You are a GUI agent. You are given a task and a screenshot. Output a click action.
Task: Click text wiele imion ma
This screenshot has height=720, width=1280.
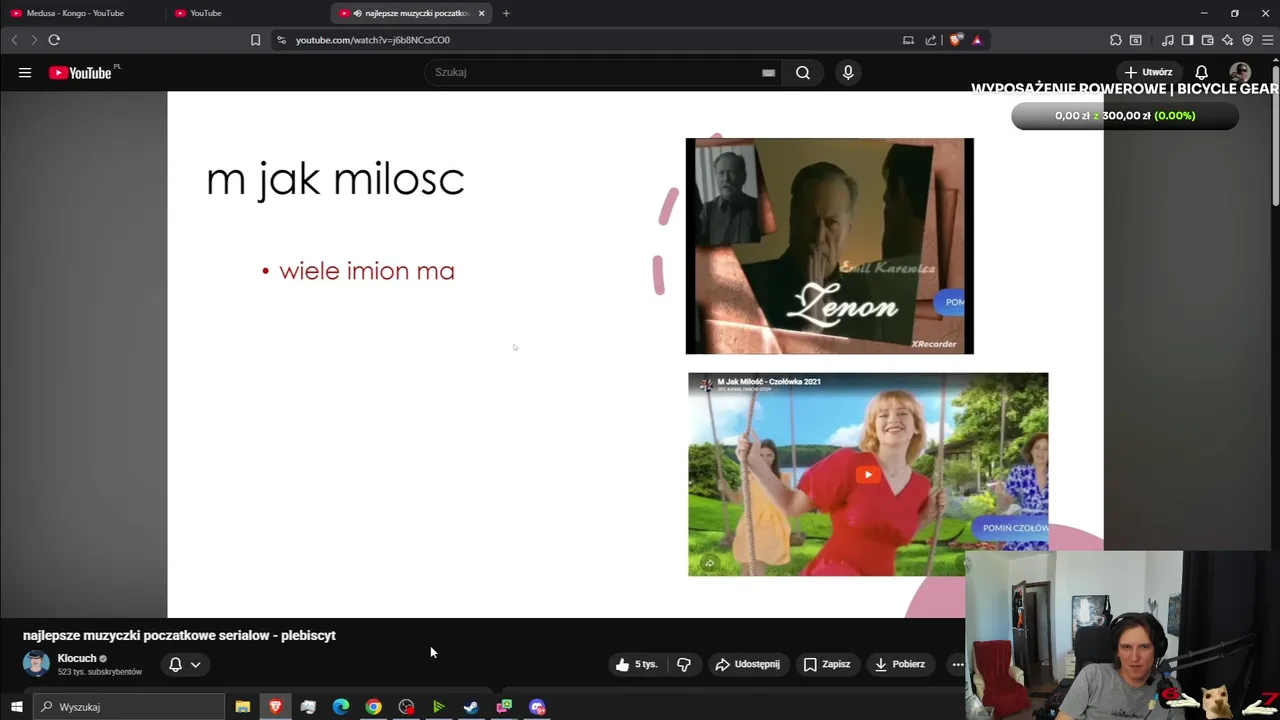click(x=367, y=271)
